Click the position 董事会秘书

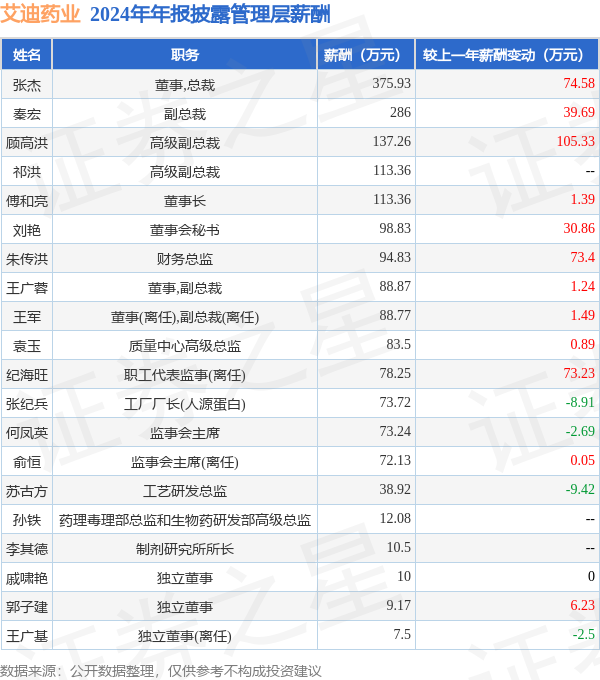(x=185, y=230)
